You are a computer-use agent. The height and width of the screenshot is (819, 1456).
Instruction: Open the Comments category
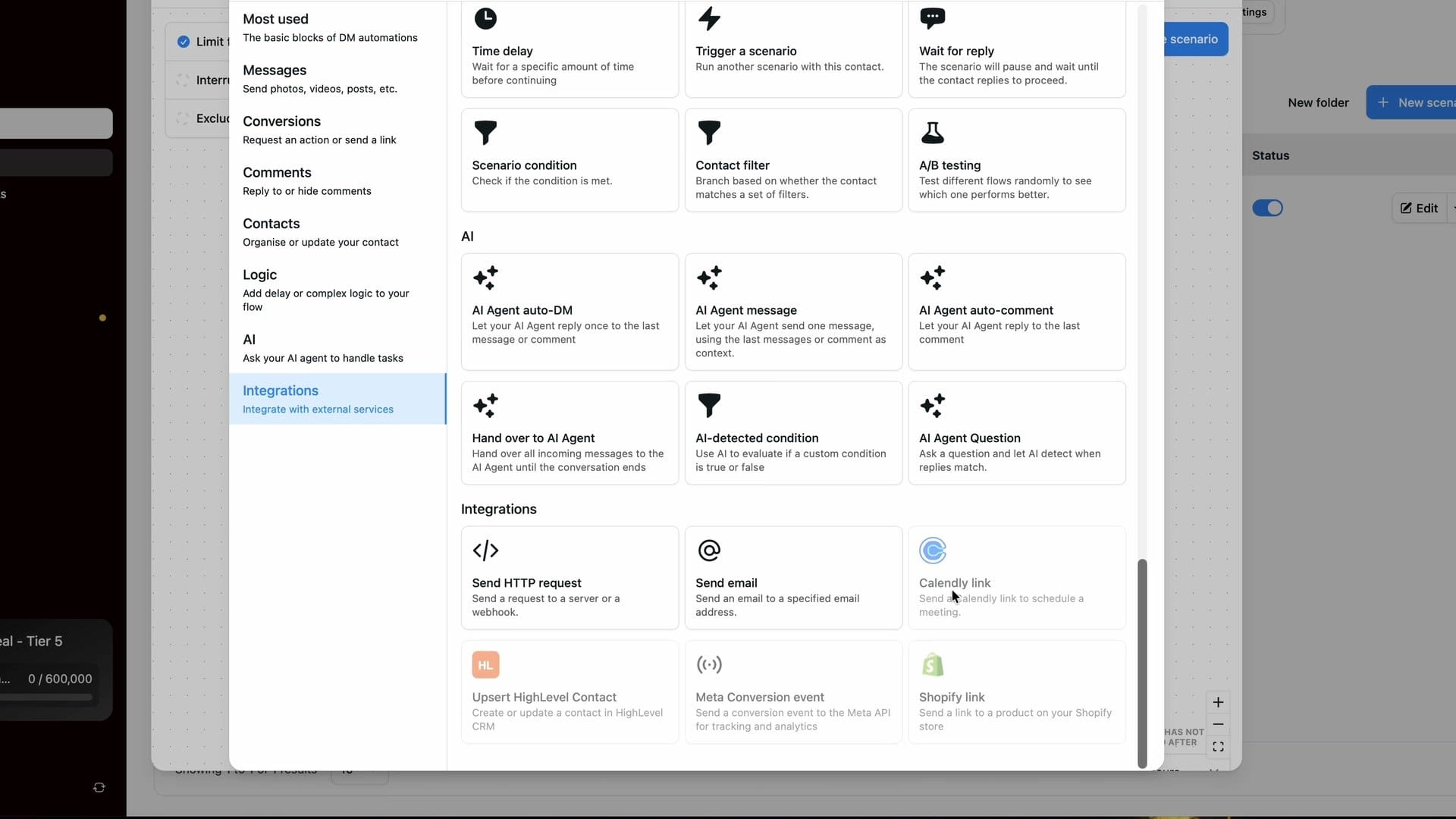click(337, 181)
